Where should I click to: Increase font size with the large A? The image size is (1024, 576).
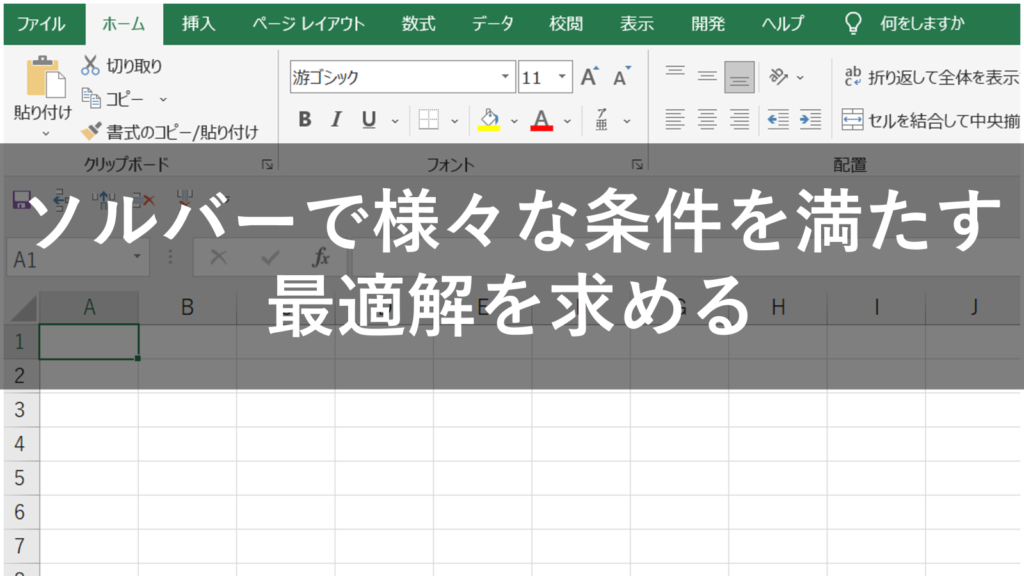click(x=589, y=77)
